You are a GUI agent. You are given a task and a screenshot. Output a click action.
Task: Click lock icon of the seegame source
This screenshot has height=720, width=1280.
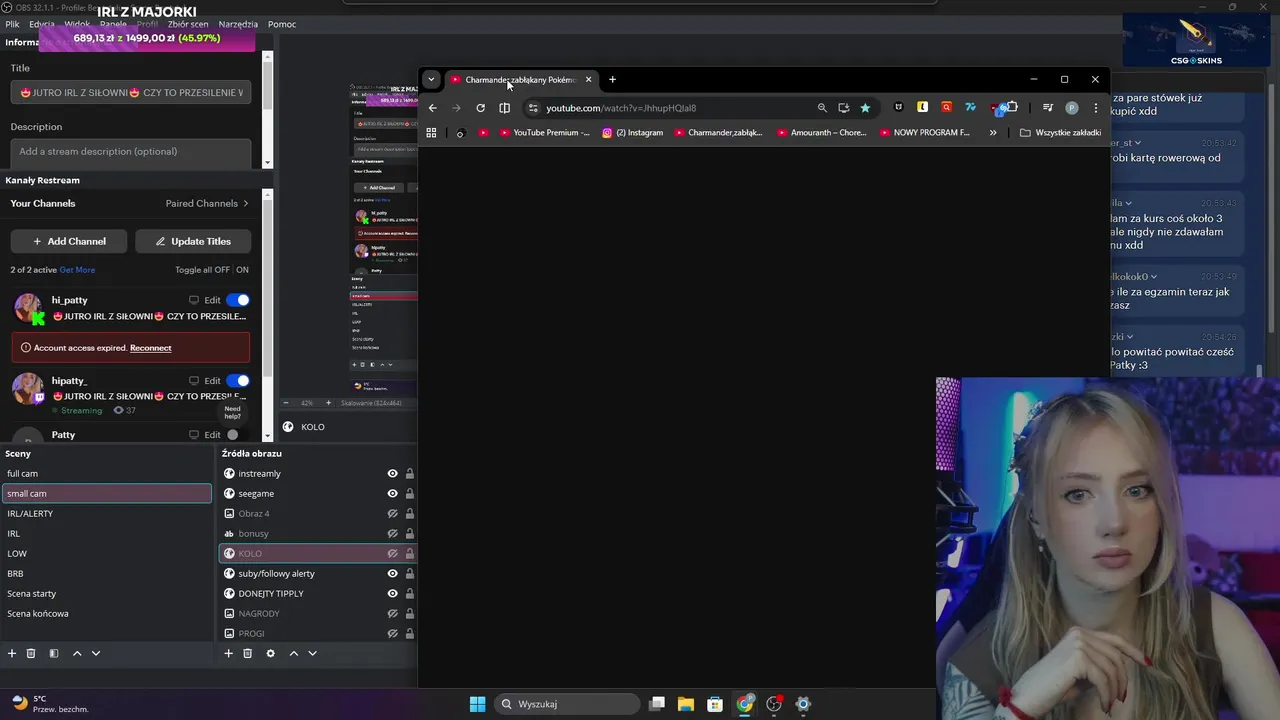pos(409,493)
